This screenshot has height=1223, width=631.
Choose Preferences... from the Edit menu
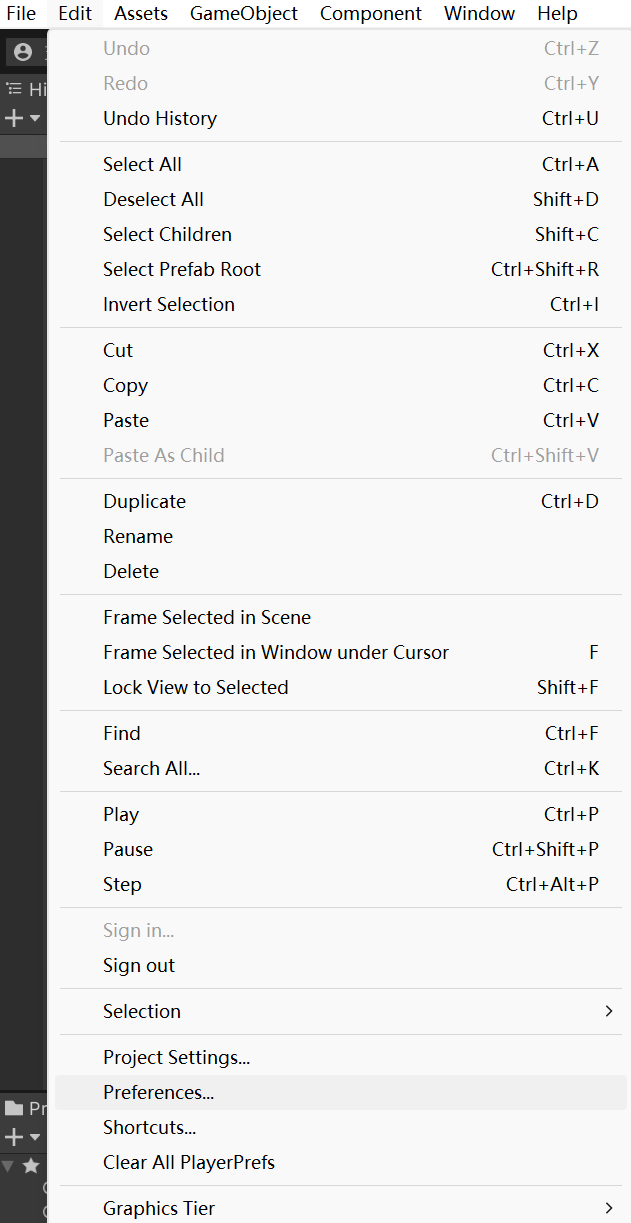[158, 1092]
